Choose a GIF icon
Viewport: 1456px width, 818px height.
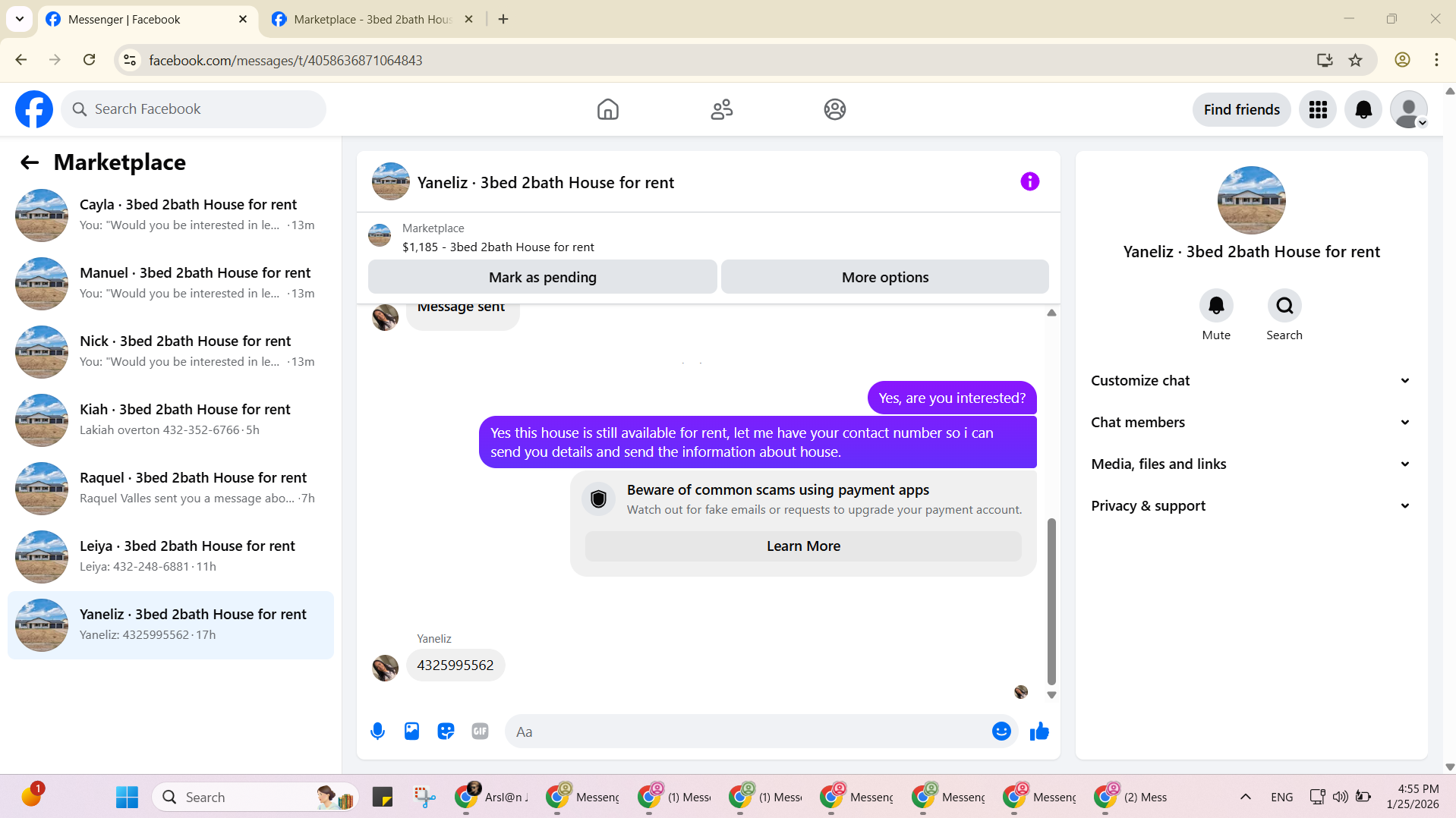pos(480,731)
